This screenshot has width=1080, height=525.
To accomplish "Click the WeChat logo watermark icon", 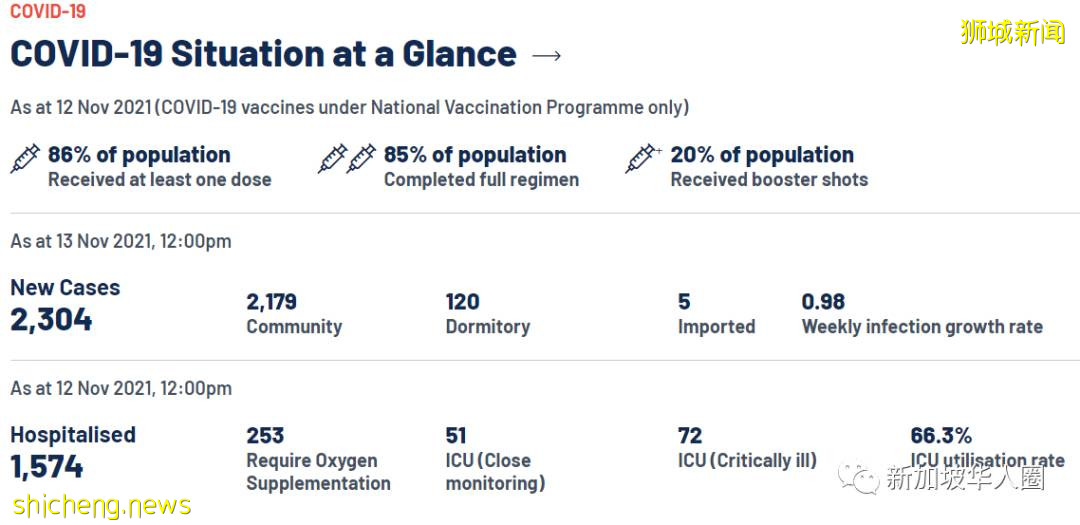I will [860, 478].
